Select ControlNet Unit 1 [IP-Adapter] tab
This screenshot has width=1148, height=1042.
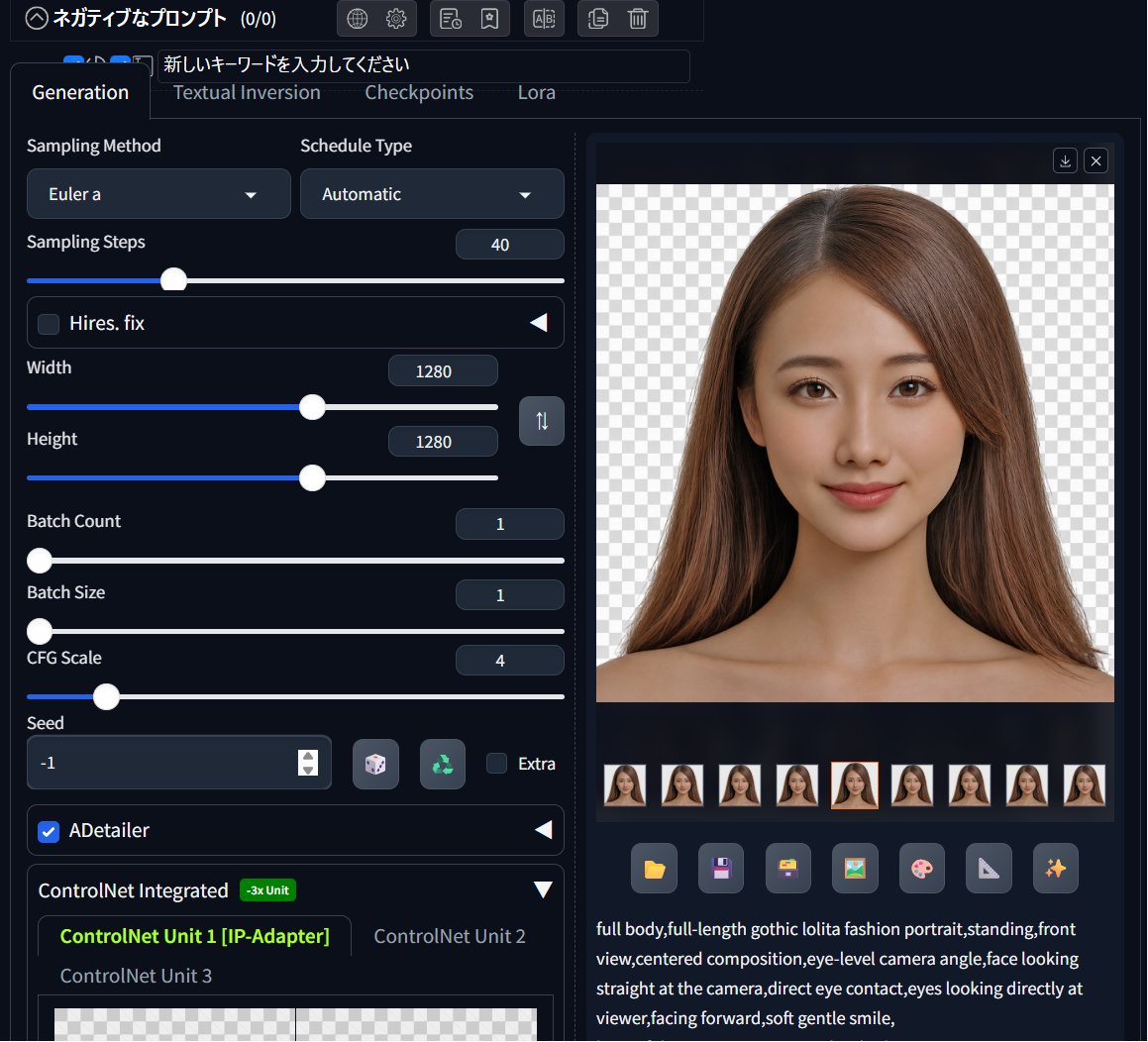[195, 937]
